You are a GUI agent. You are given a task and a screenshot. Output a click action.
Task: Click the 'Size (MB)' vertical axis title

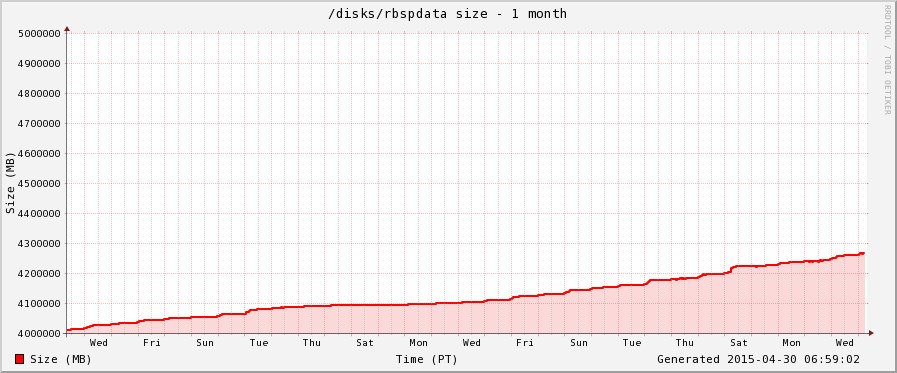click(10, 183)
